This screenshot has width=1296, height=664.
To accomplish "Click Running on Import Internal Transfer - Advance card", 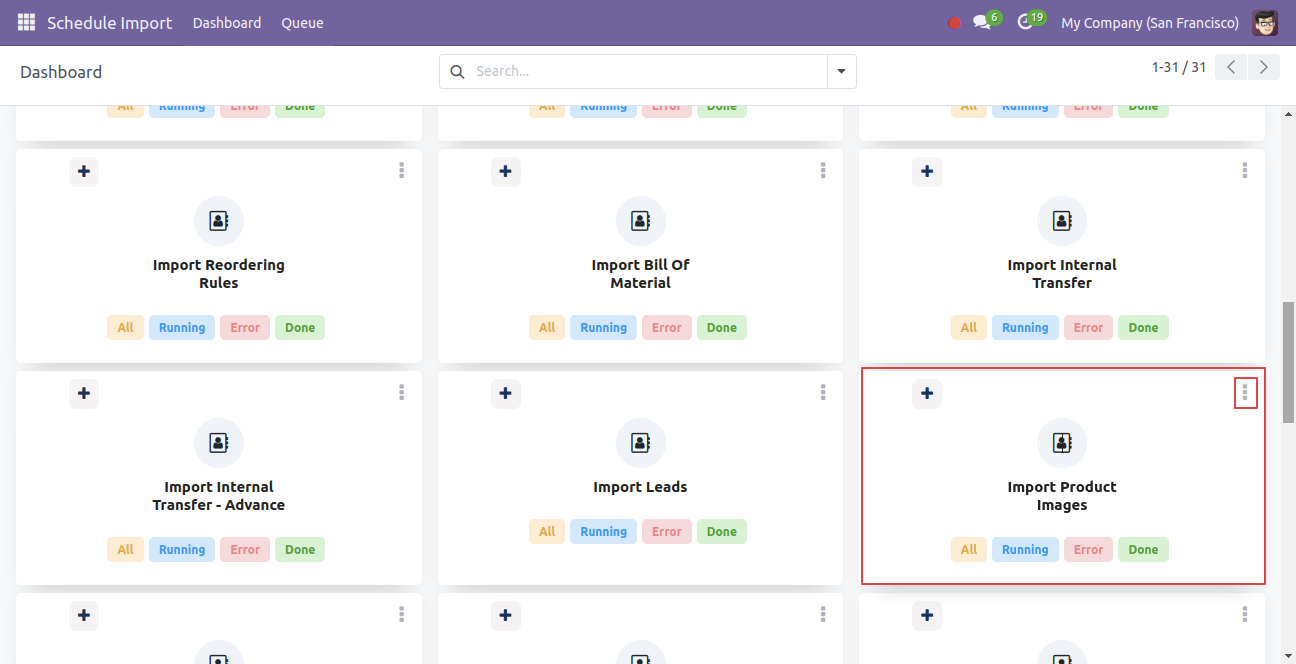I will point(182,550).
